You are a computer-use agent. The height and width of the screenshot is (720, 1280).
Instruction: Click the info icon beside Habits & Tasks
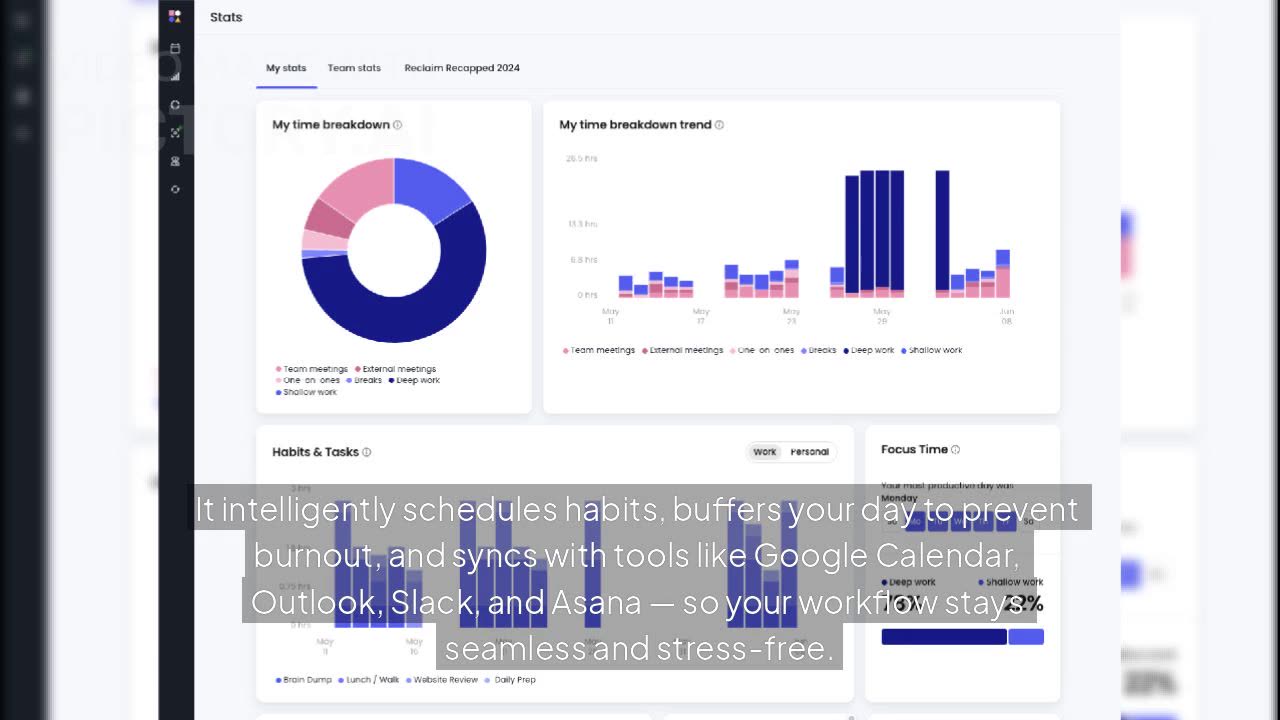[366, 452]
